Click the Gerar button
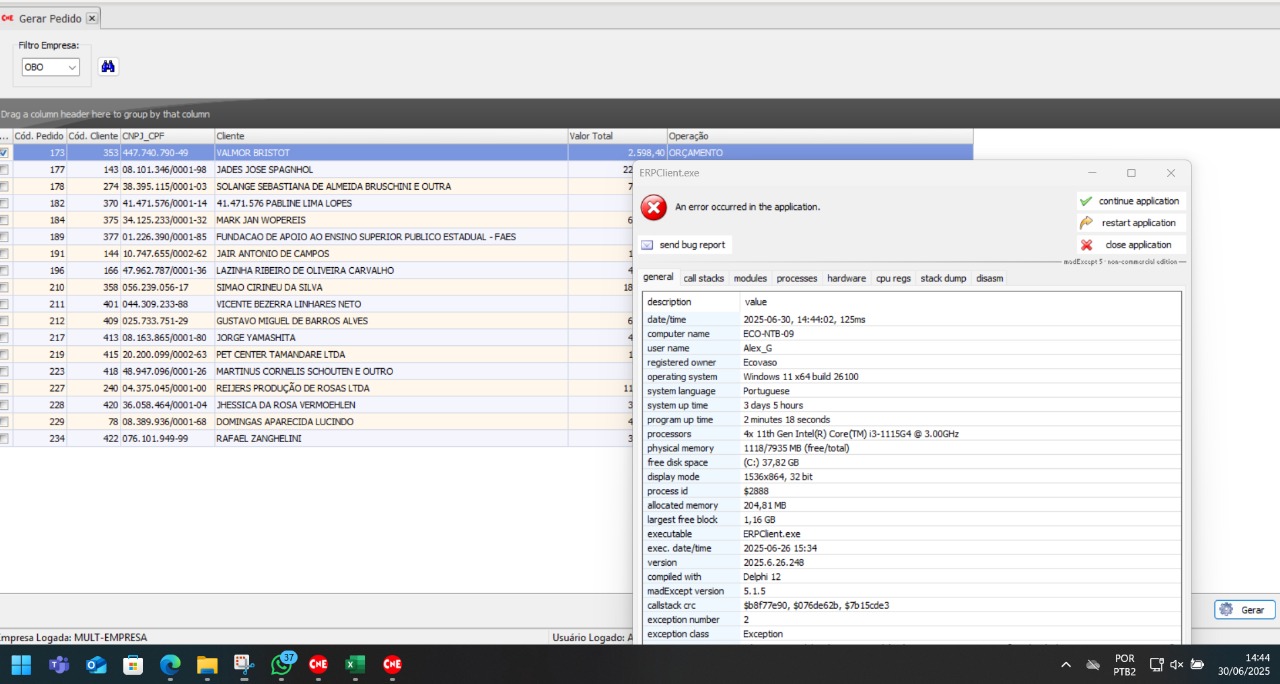Image resolution: width=1280 pixels, height=684 pixels. 1244,610
